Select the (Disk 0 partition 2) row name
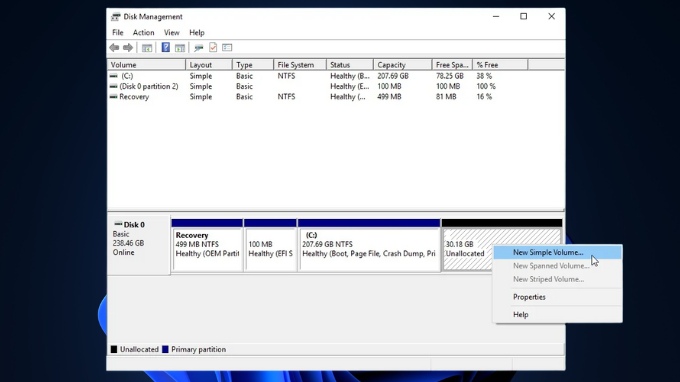Image resolution: width=680 pixels, height=382 pixels. [x=149, y=86]
